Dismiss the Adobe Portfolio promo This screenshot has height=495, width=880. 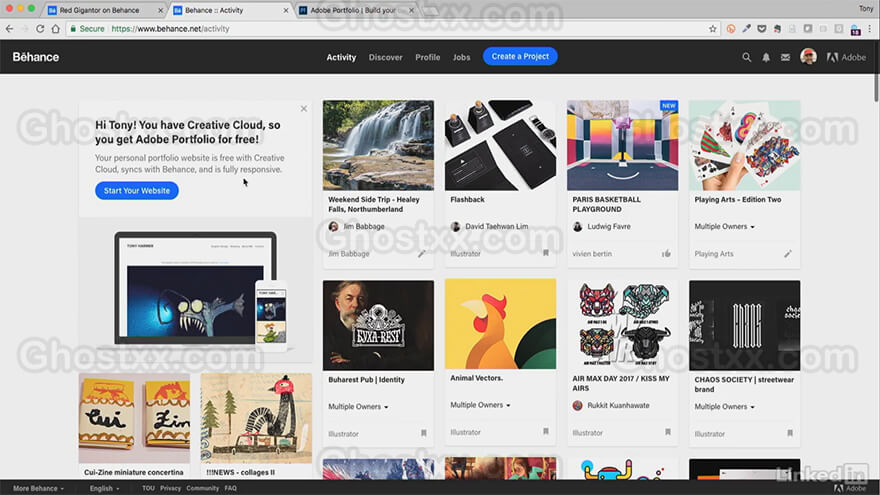click(304, 108)
